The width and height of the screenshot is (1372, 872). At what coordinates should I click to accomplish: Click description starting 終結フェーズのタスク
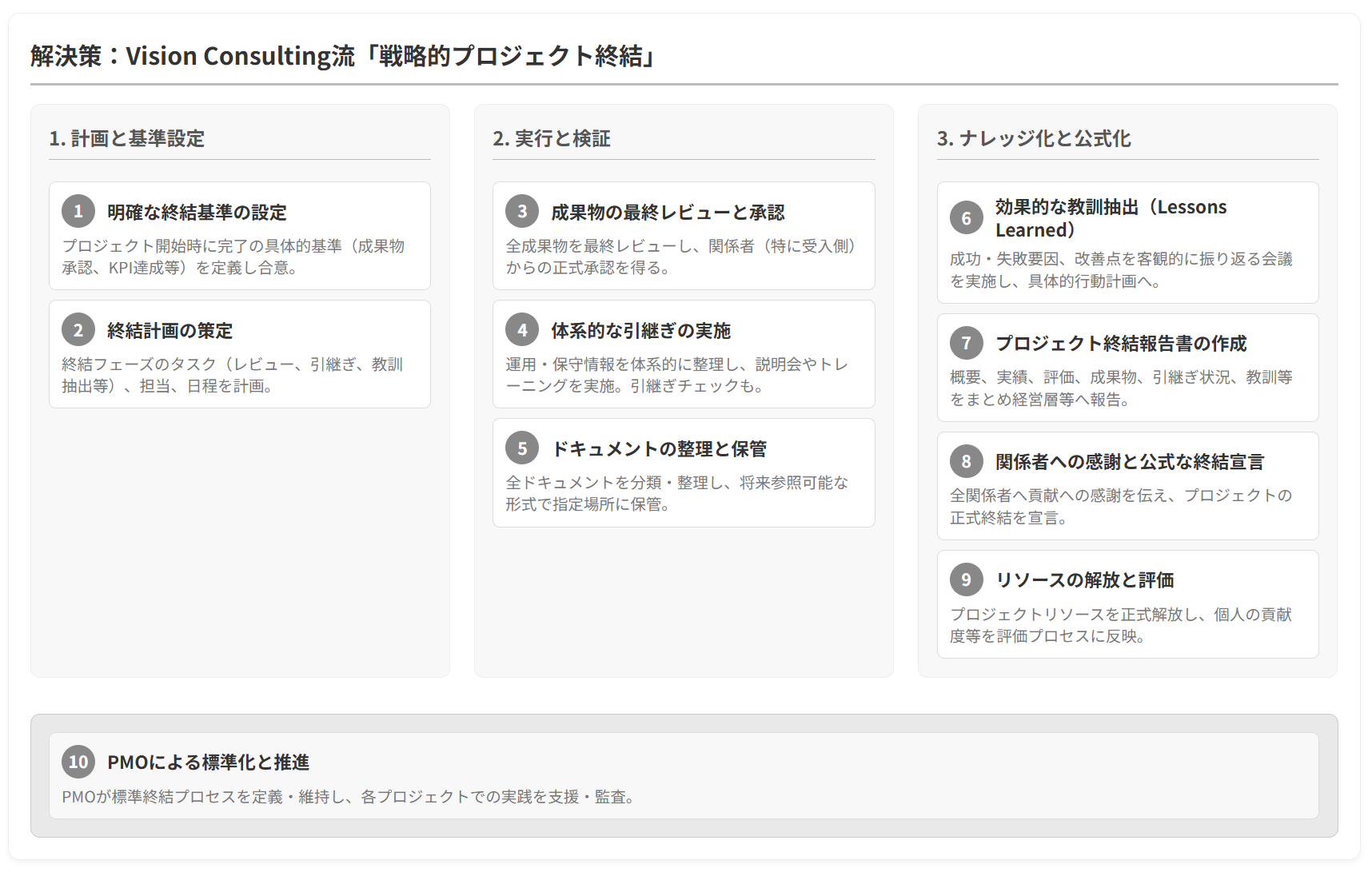(x=233, y=375)
